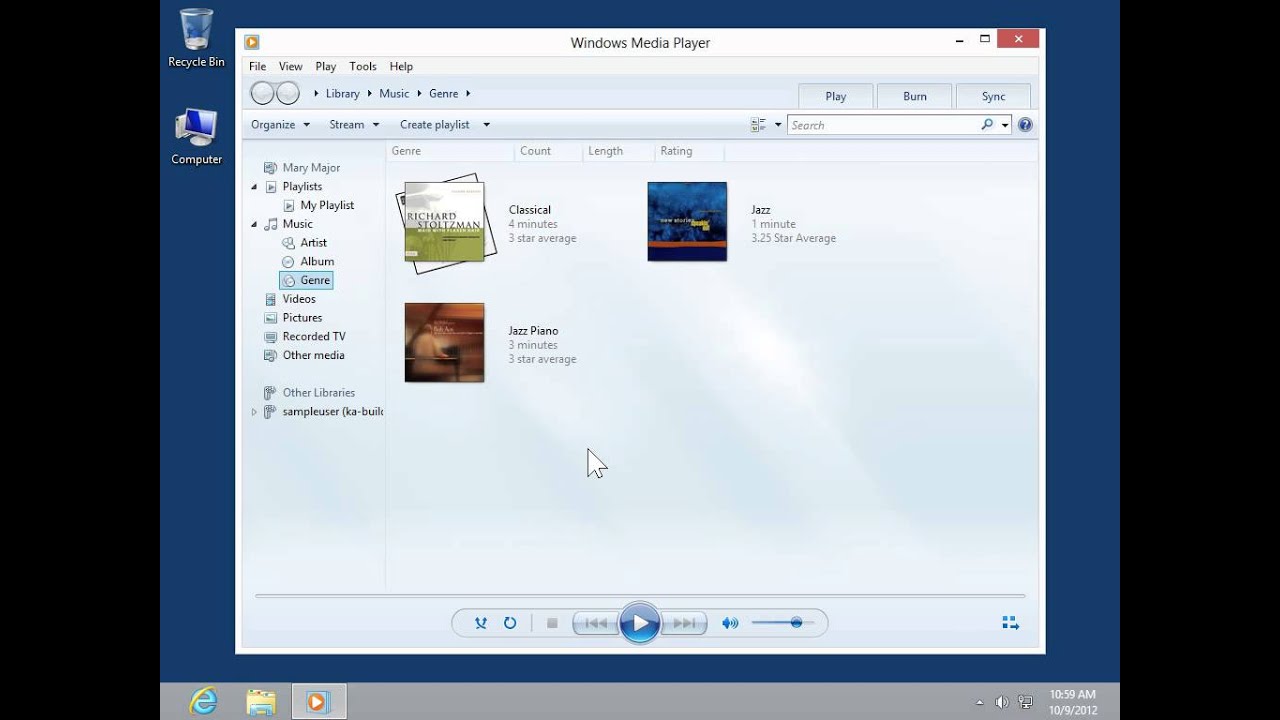Start playback with the Play button
Image resolution: width=1280 pixels, height=720 pixels.
coord(640,623)
